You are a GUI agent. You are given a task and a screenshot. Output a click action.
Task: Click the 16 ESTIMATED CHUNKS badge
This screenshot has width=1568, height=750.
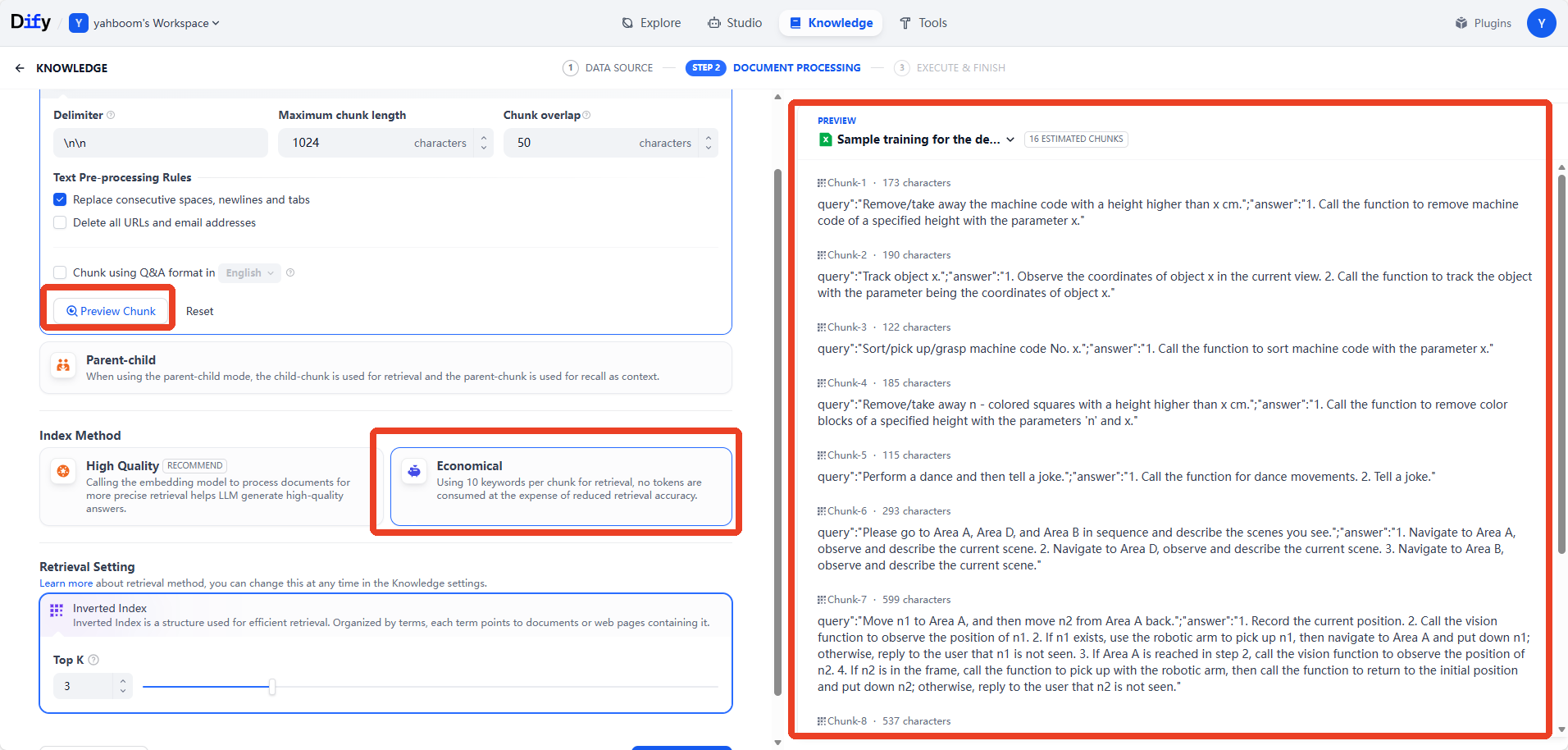pos(1076,139)
